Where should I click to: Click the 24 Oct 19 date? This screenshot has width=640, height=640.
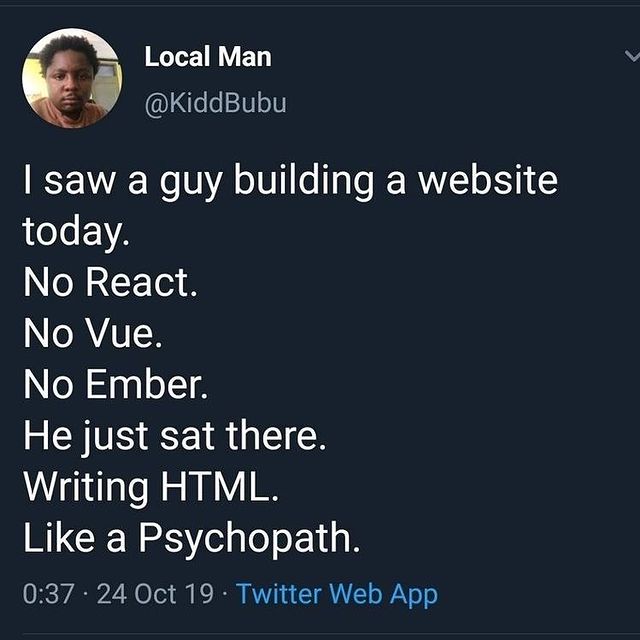(155, 593)
